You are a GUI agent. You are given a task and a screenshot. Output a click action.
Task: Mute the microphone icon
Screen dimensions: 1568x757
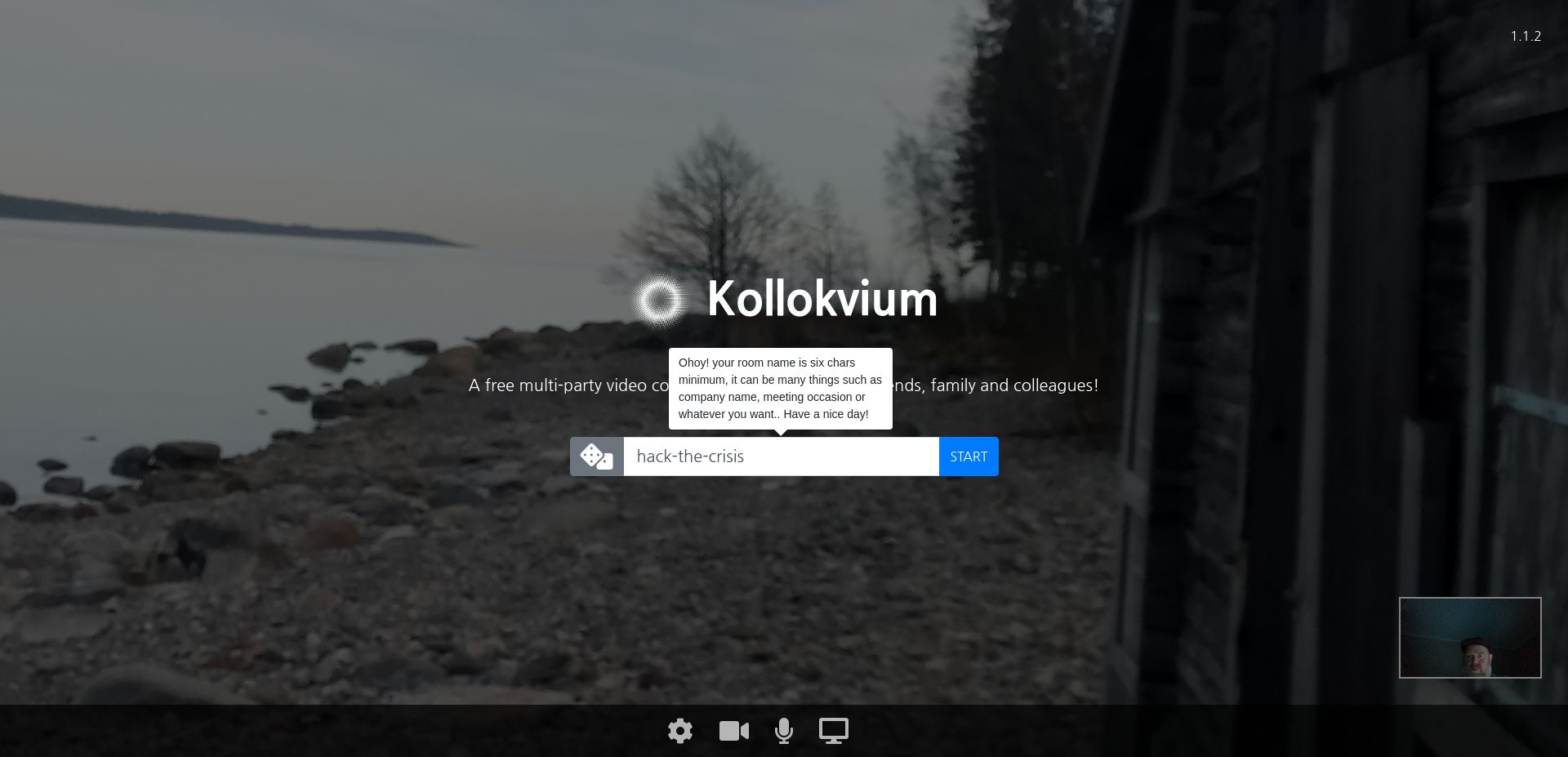(784, 731)
